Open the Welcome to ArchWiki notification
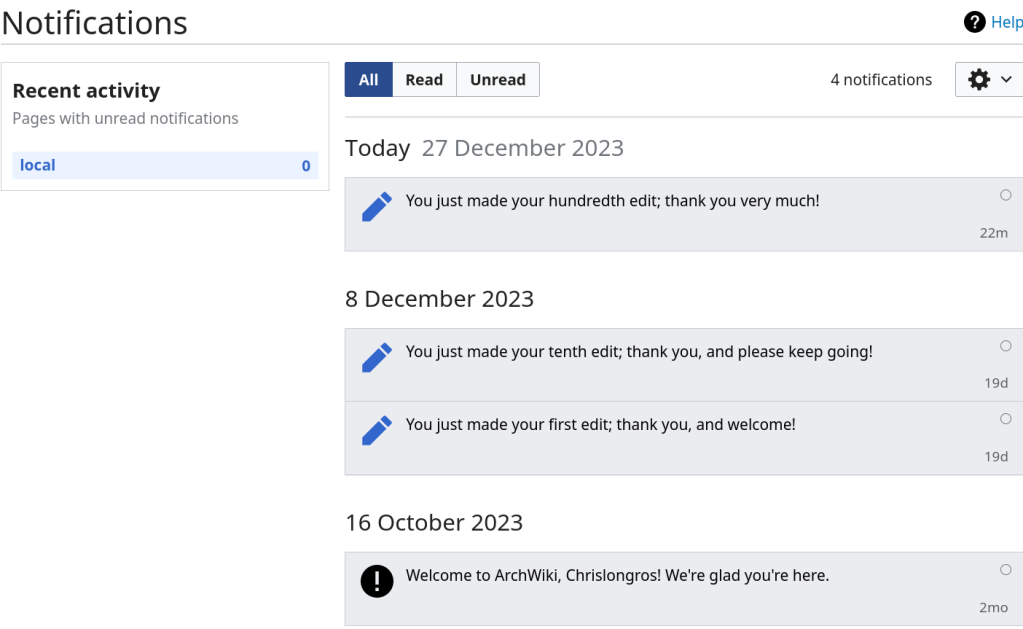Screen dimensions: 1023x629 pos(617,576)
